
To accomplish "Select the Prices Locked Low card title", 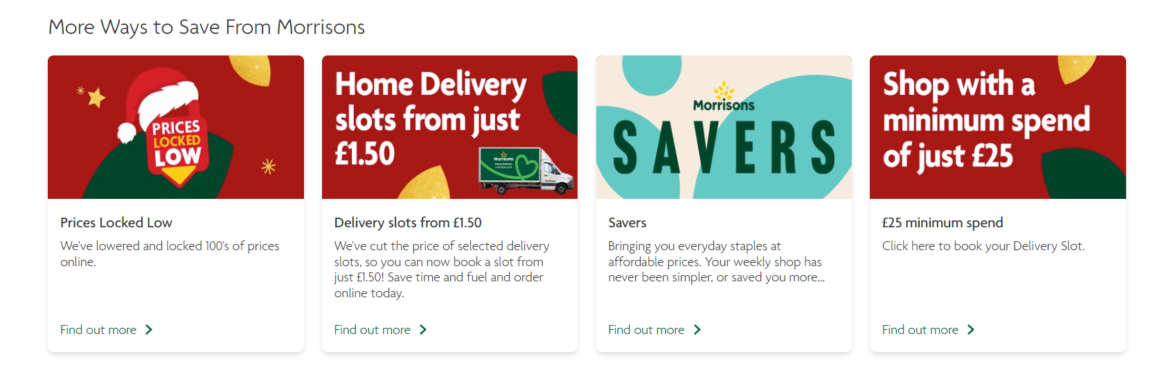I will pos(116,222).
